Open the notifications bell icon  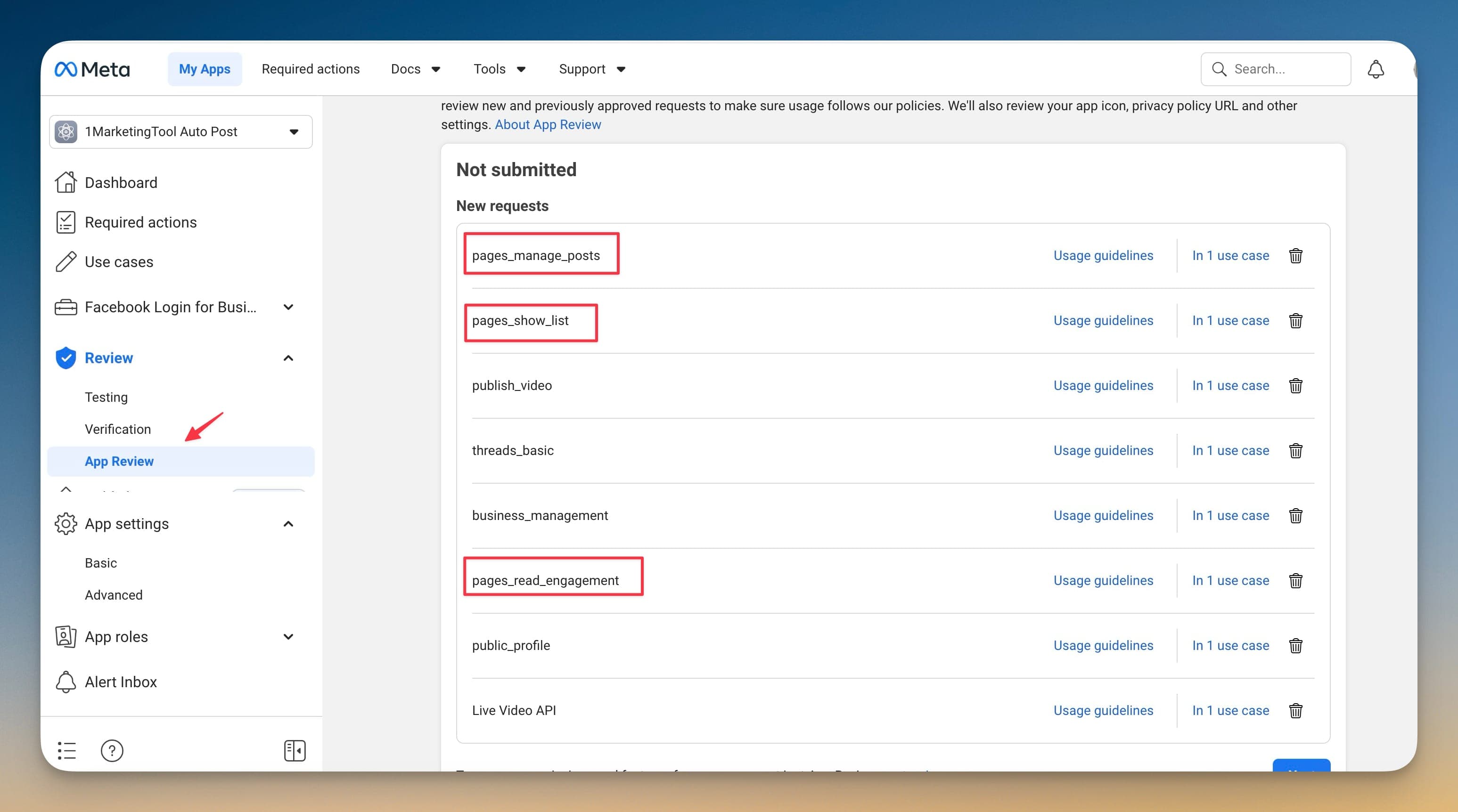[1376, 69]
